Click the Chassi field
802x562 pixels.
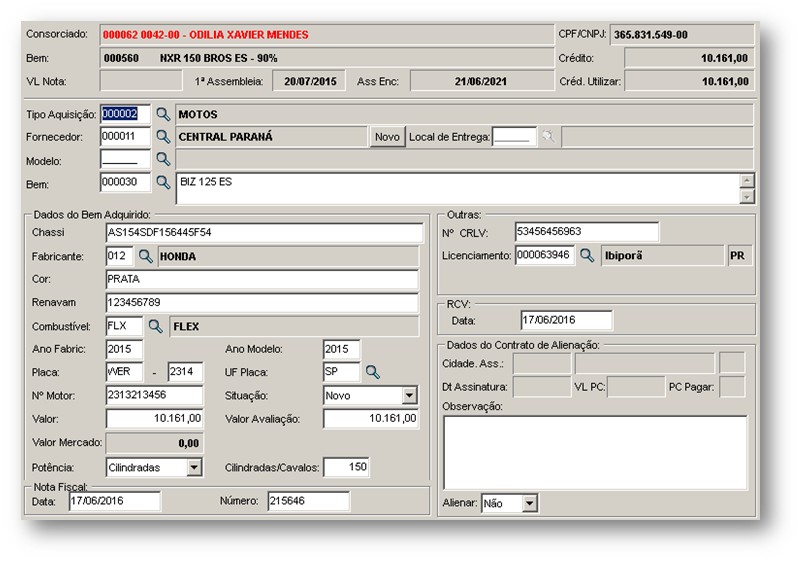coord(264,233)
